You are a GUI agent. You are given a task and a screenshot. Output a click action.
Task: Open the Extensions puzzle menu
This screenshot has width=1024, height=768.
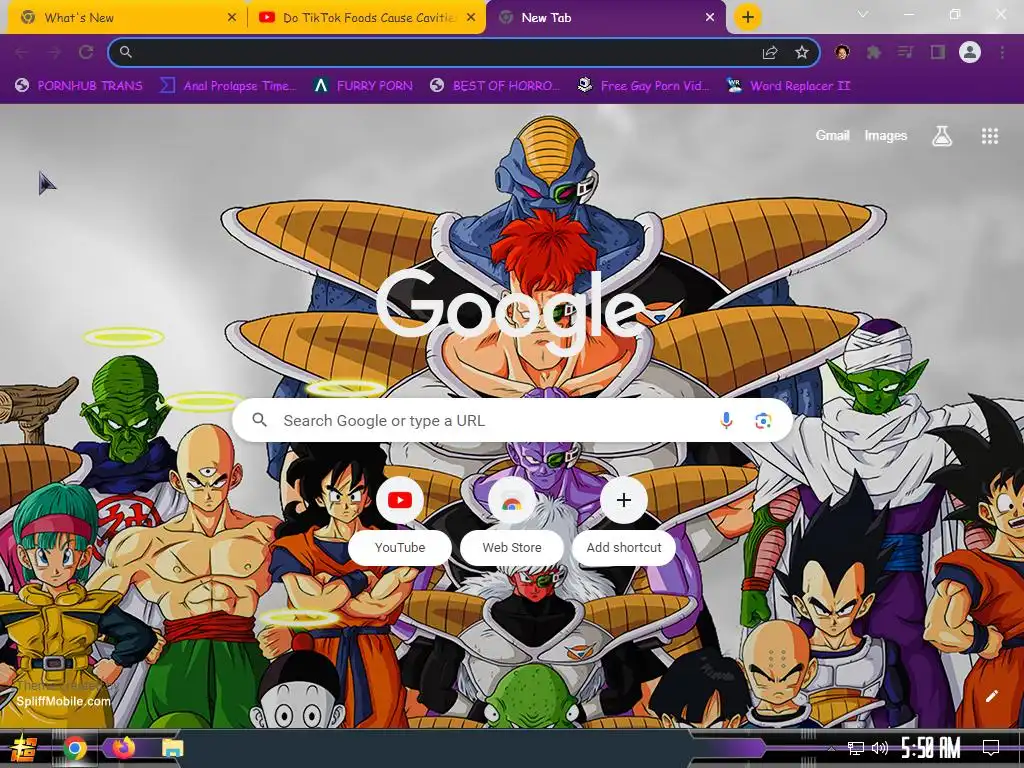click(x=874, y=52)
